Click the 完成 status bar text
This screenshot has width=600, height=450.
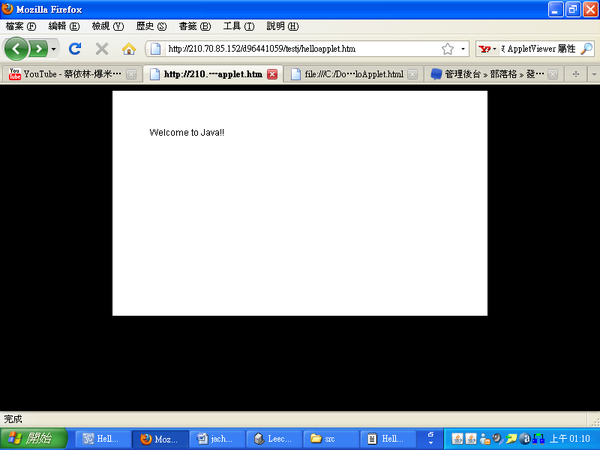click(x=13, y=419)
